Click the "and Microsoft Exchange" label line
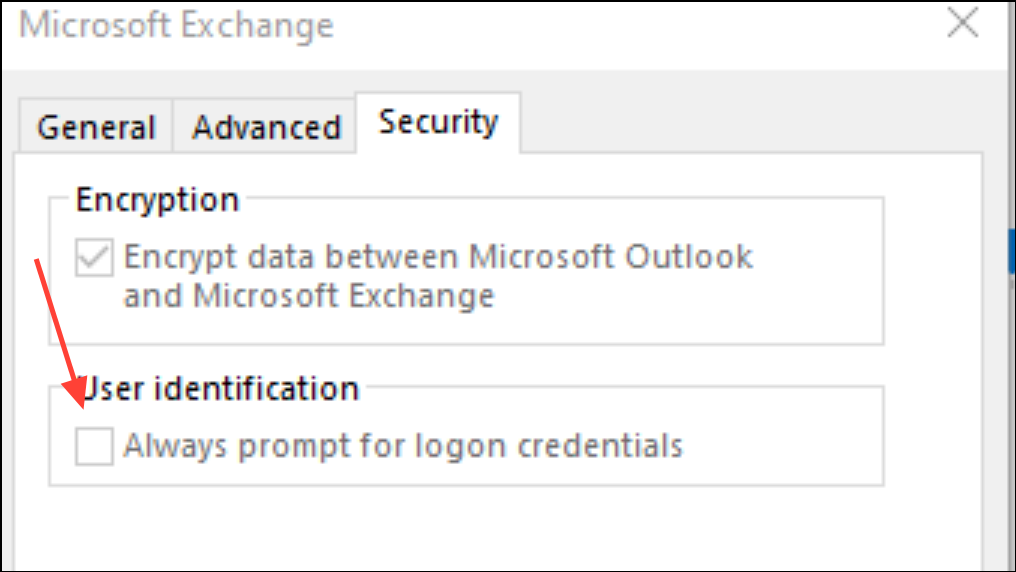The width and height of the screenshot is (1016, 572). [308, 296]
